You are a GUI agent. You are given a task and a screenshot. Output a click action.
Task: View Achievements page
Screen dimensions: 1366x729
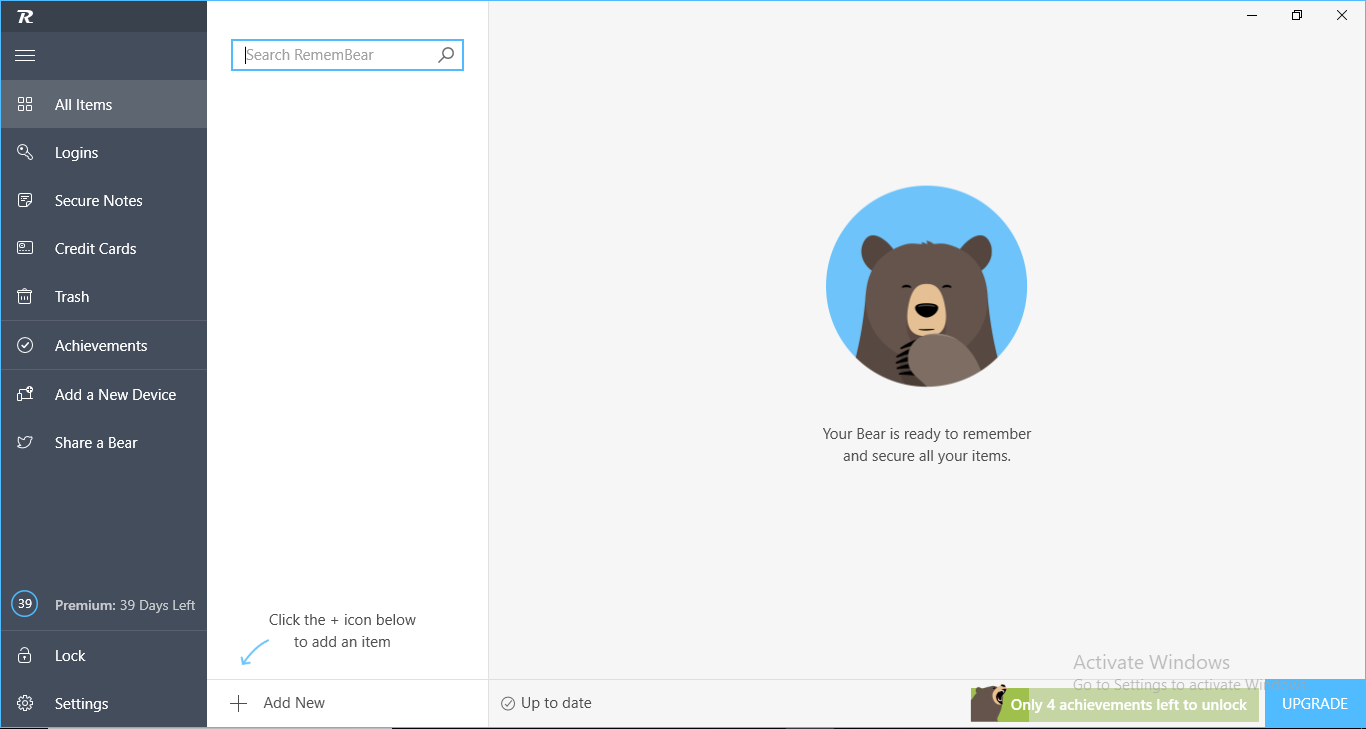click(x=104, y=345)
